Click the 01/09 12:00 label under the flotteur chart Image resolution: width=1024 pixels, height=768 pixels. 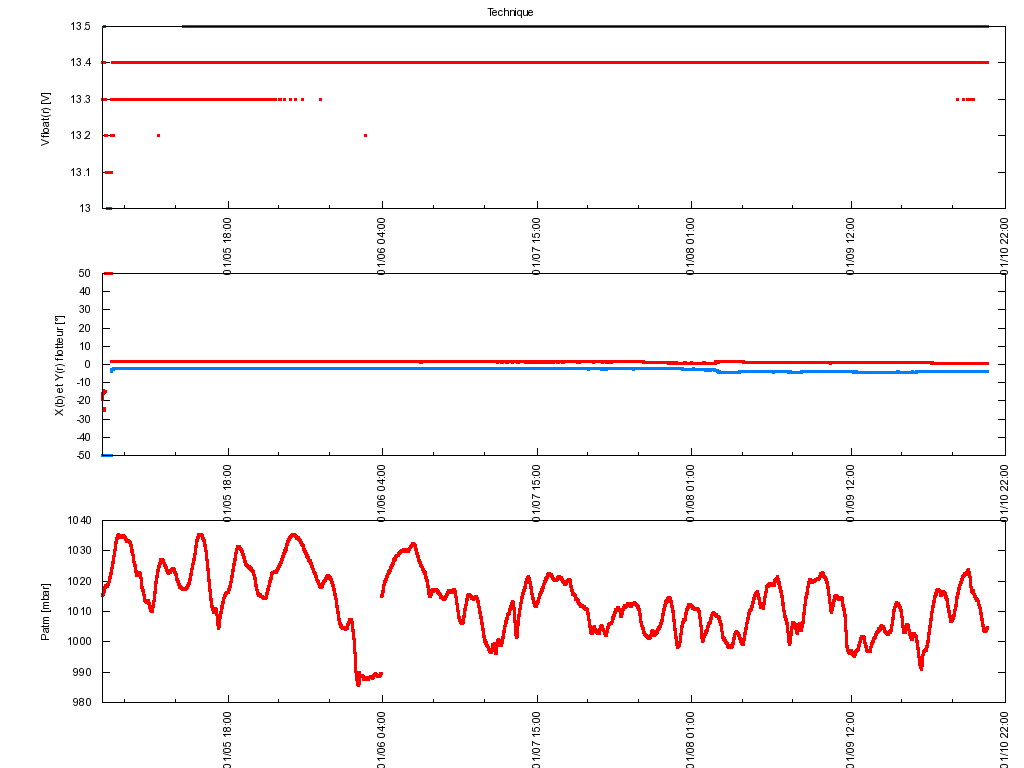tap(851, 491)
